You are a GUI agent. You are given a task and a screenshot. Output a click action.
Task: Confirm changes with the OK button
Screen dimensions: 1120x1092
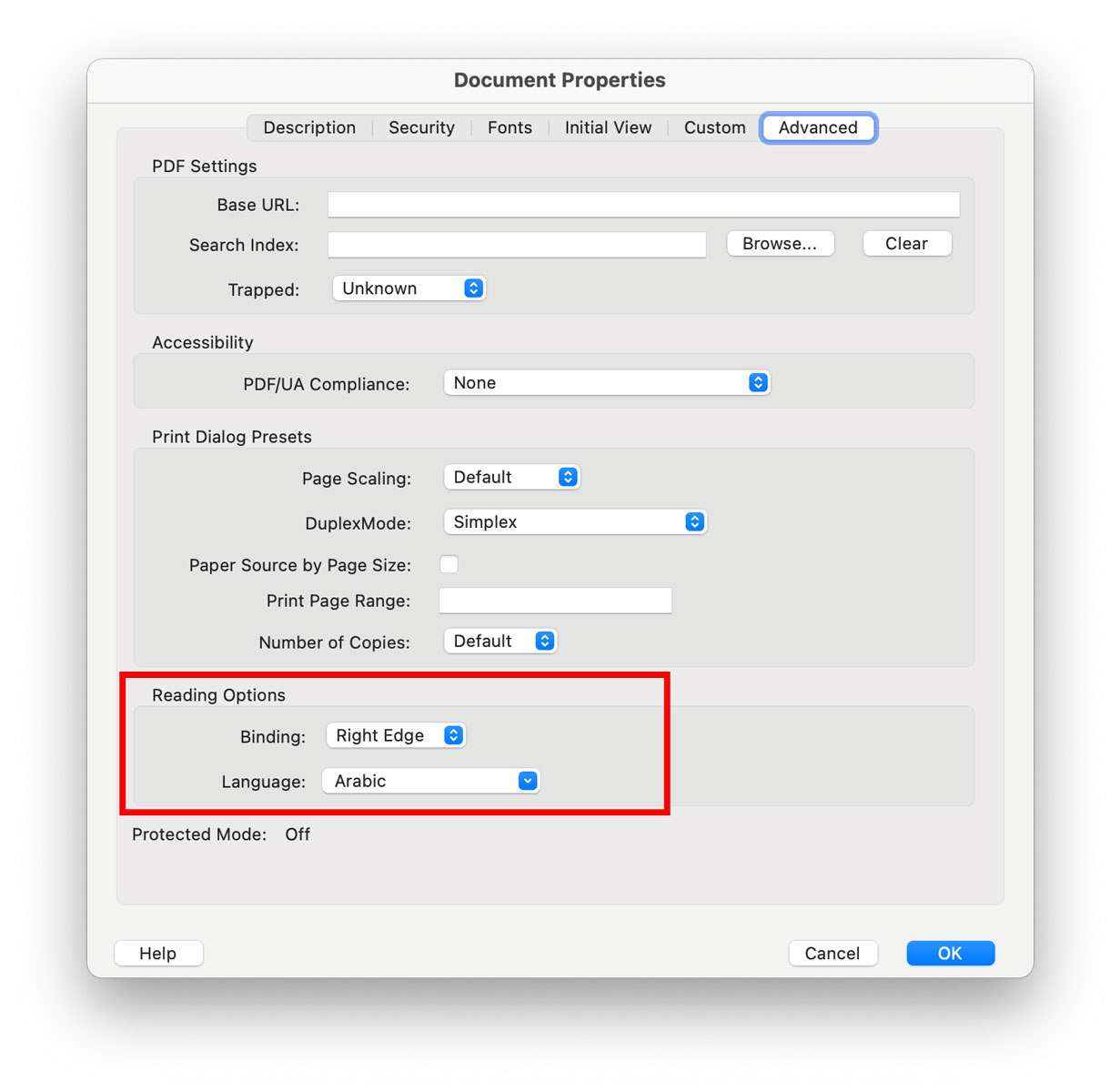click(x=950, y=953)
